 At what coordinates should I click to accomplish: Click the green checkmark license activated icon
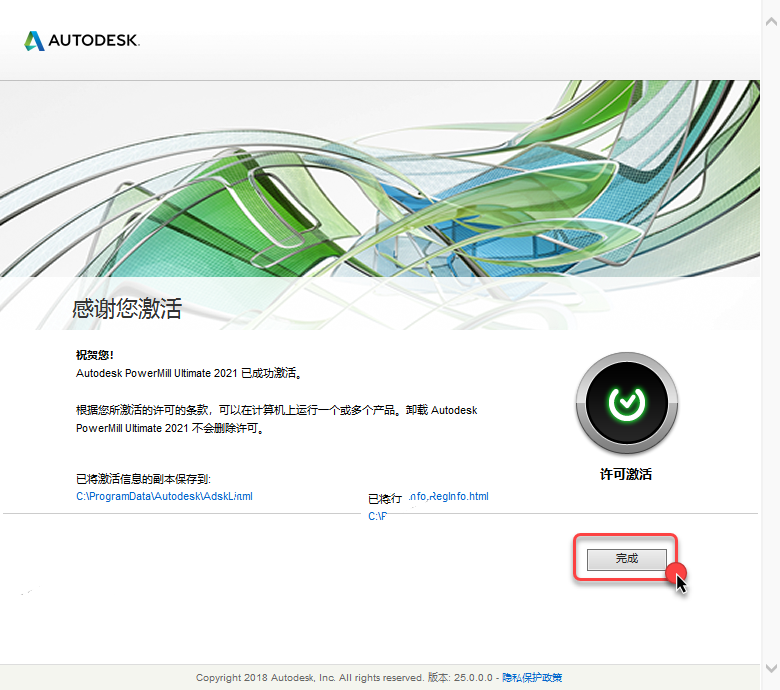[626, 403]
